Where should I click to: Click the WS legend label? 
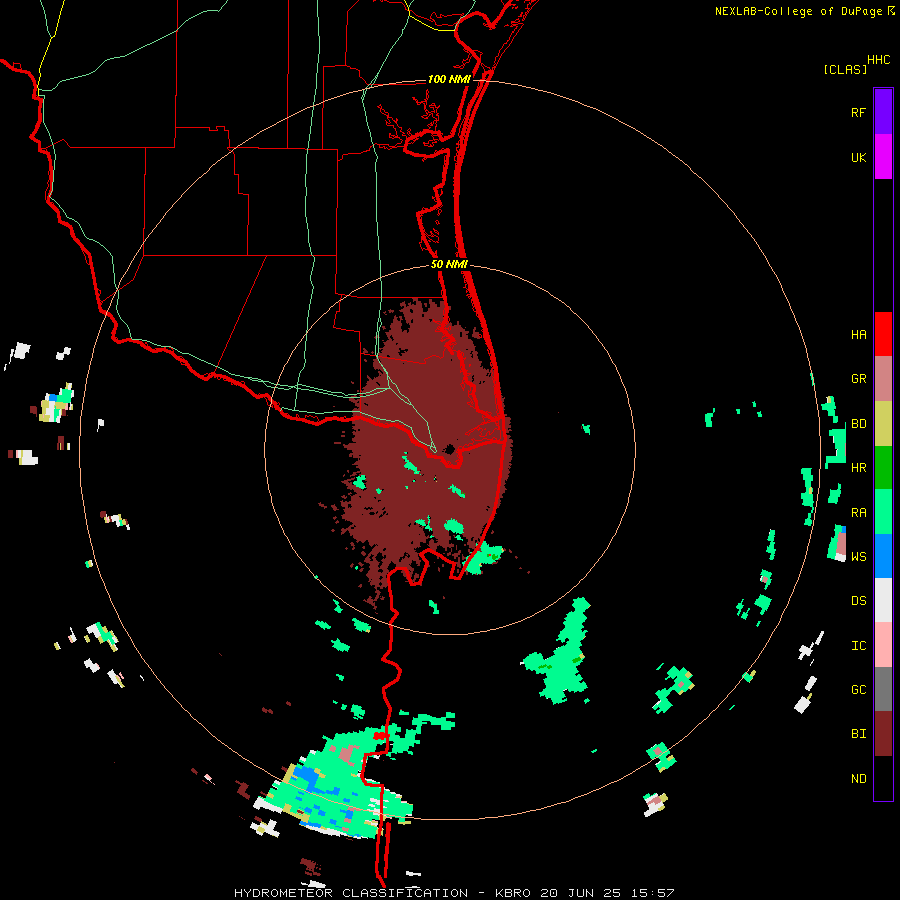click(x=858, y=557)
